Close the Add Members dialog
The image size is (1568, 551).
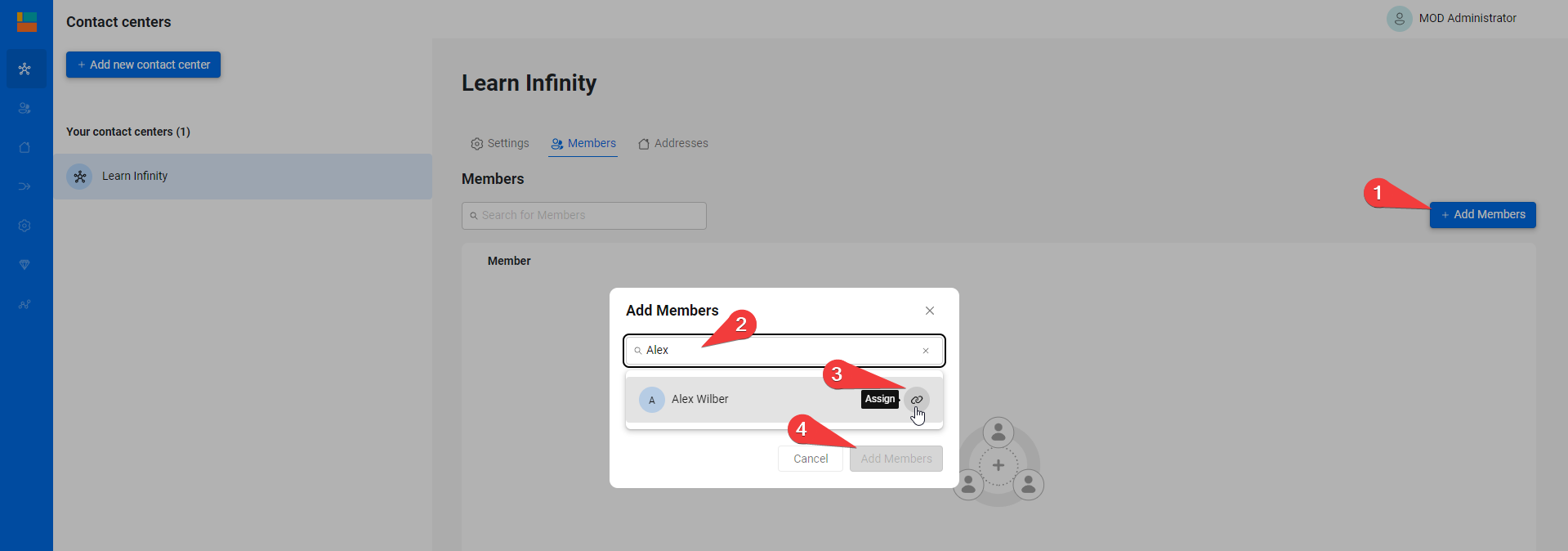[929, 311]
